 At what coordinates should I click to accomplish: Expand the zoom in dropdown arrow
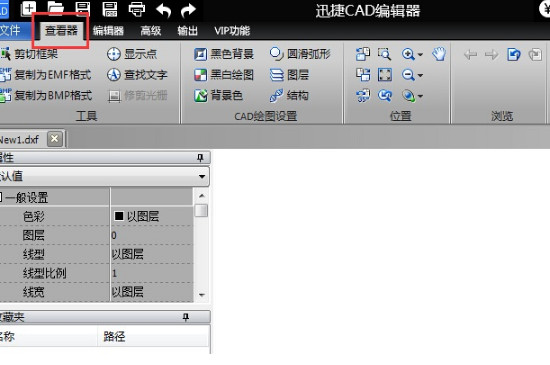click(x=420, y=55)
